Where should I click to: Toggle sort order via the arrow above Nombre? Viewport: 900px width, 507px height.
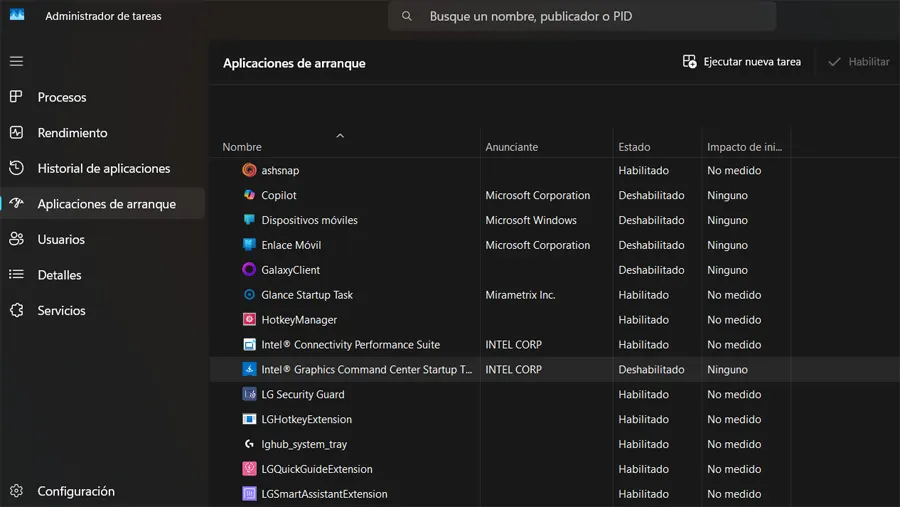[340, 136]
